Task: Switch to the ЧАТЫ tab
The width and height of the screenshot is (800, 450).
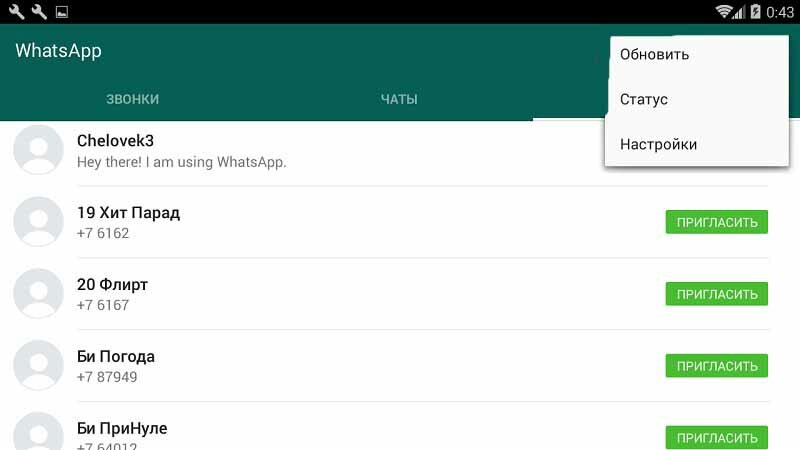Action: [x=399, y=99]
